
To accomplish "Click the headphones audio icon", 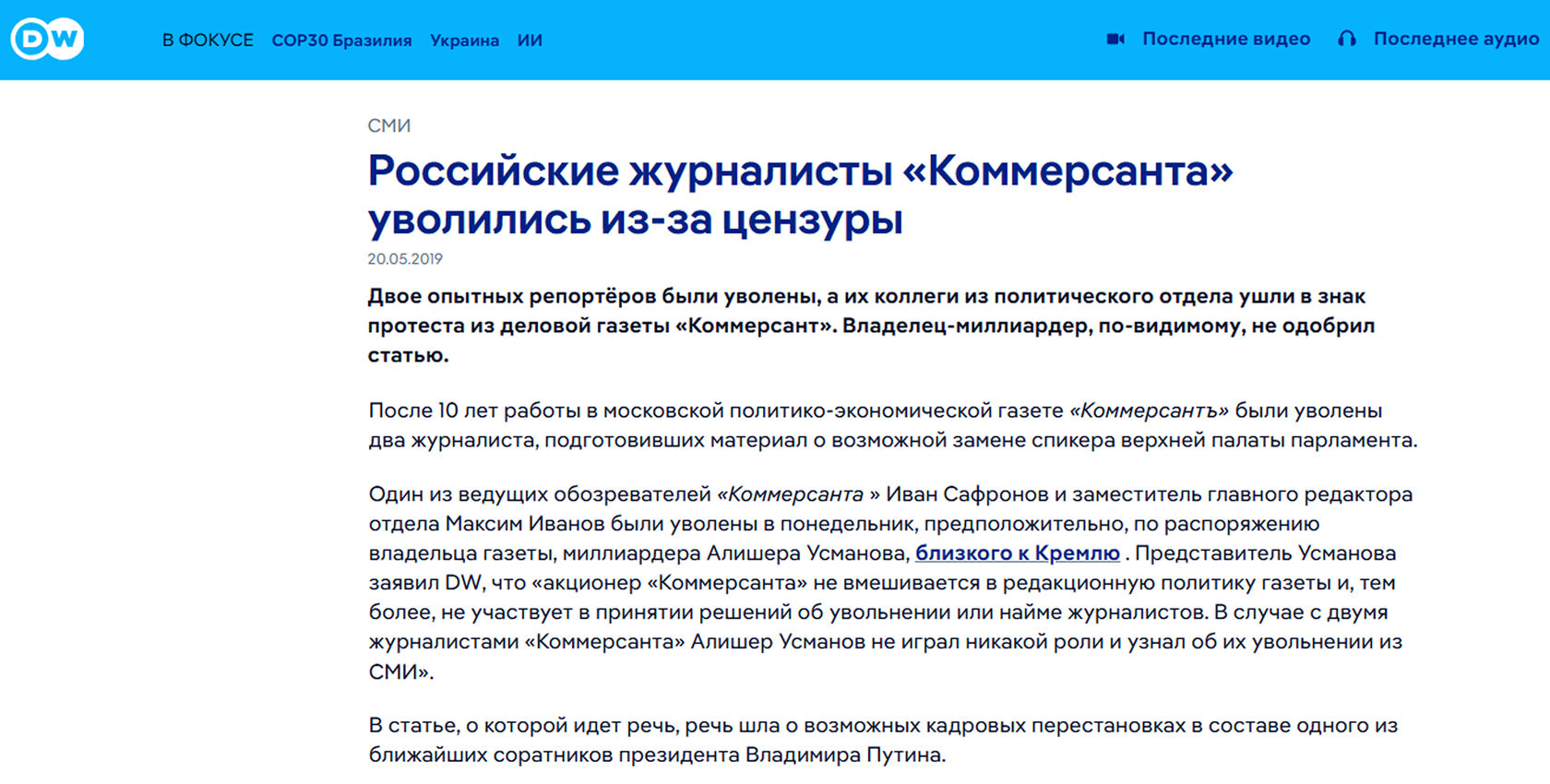I will point(1347,39).
